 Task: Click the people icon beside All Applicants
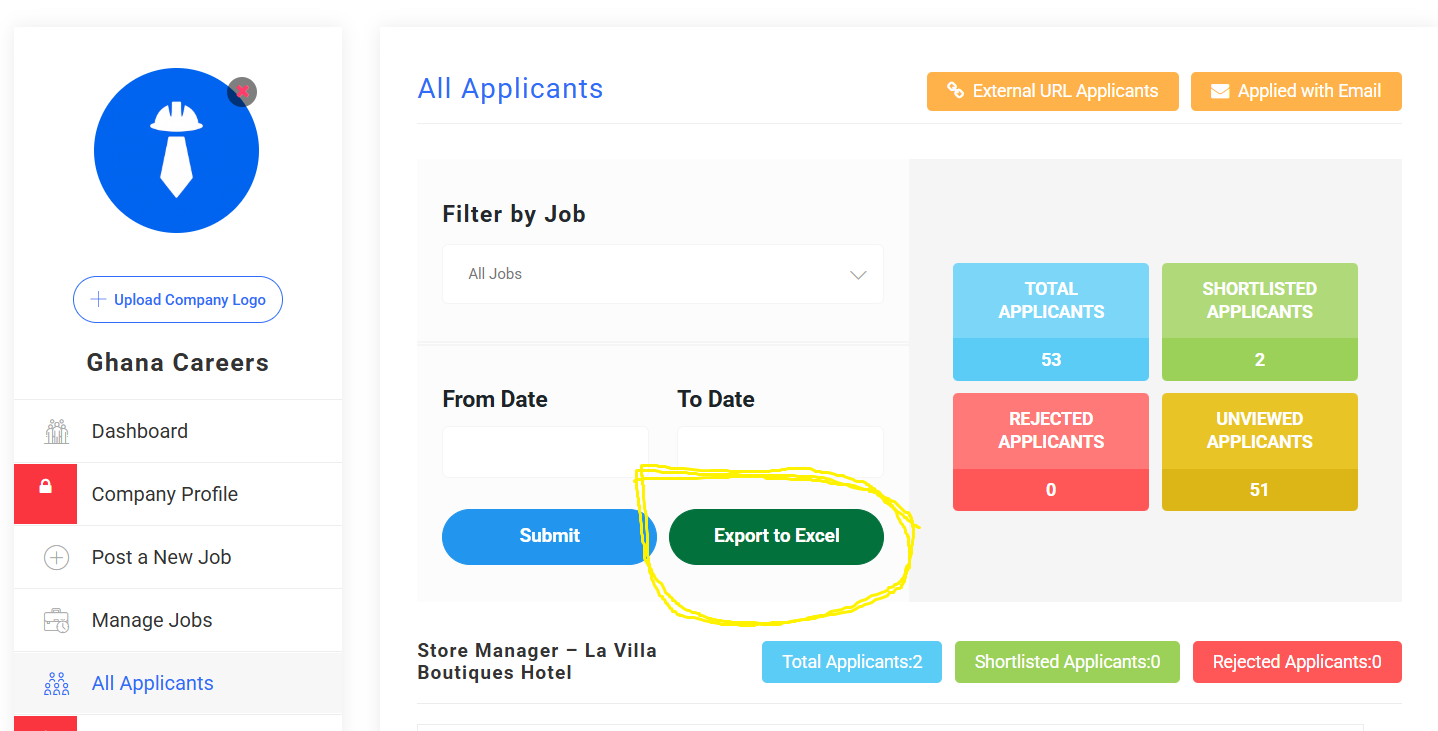pos(56,683)
